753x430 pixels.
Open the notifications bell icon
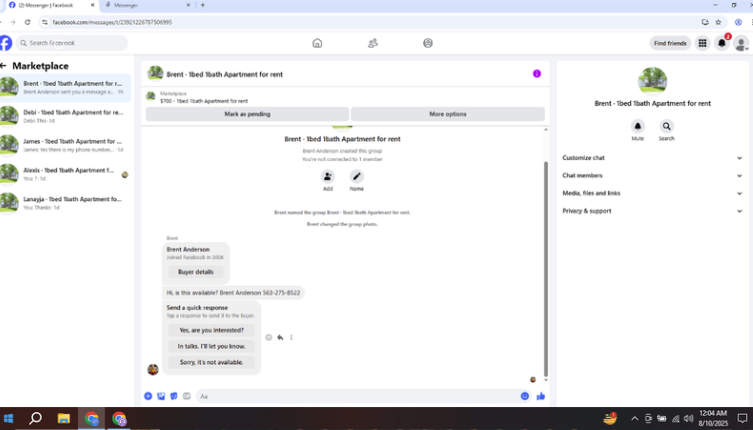[721, 43]
